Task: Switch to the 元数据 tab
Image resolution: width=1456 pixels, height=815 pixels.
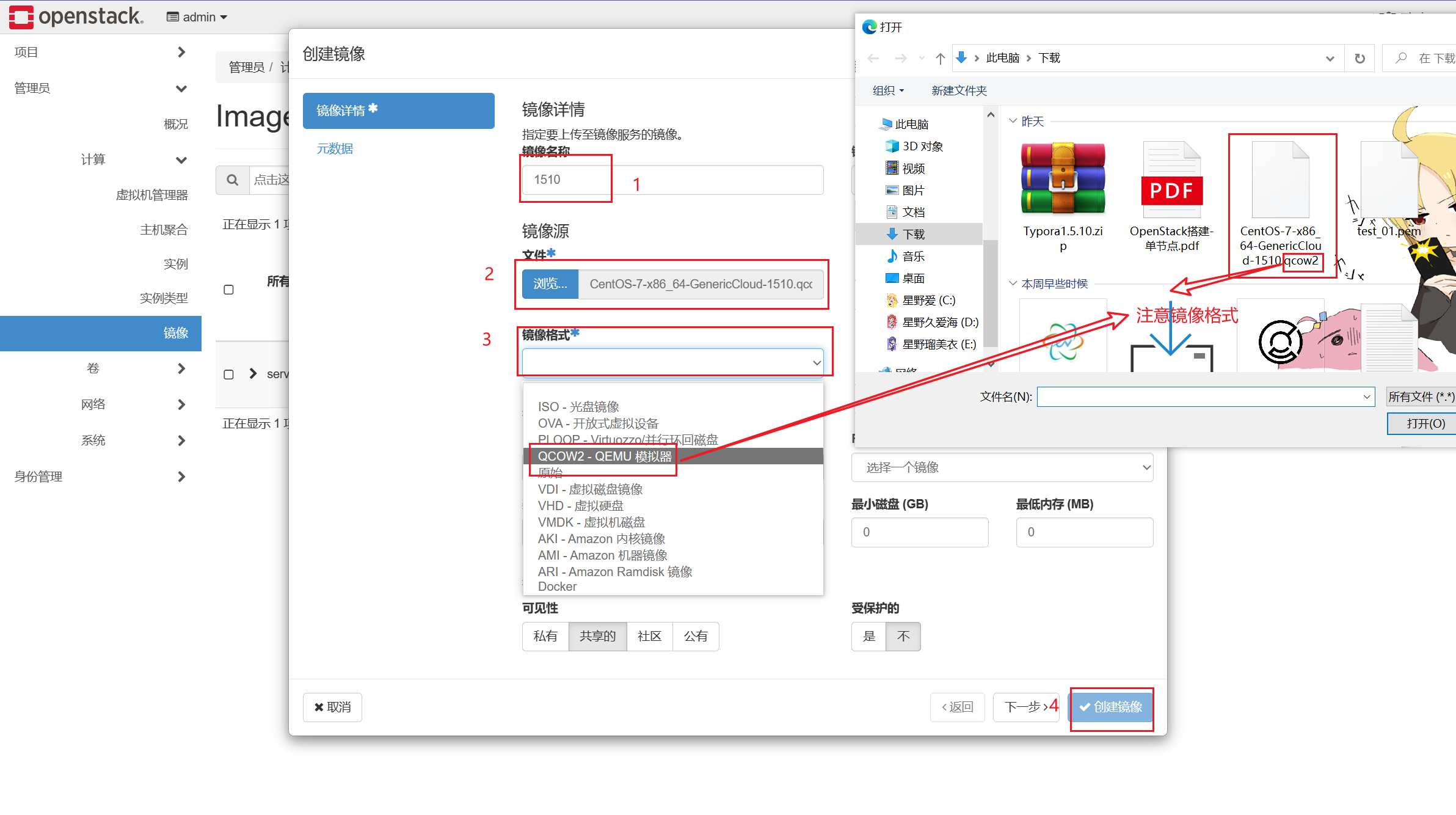Action: coord(335,148)
